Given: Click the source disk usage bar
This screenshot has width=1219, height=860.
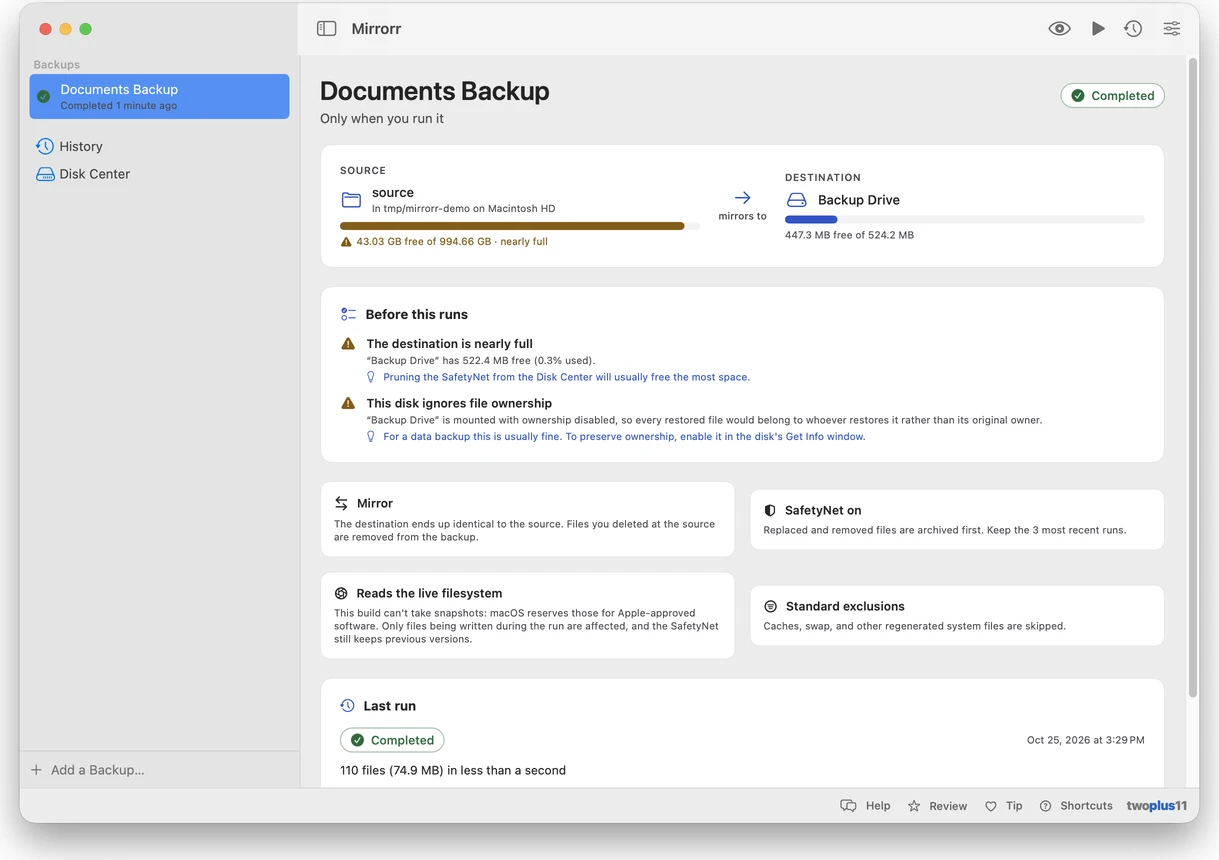Looking at the screenshot, I should pyautogui.click(x=520, y=226).
